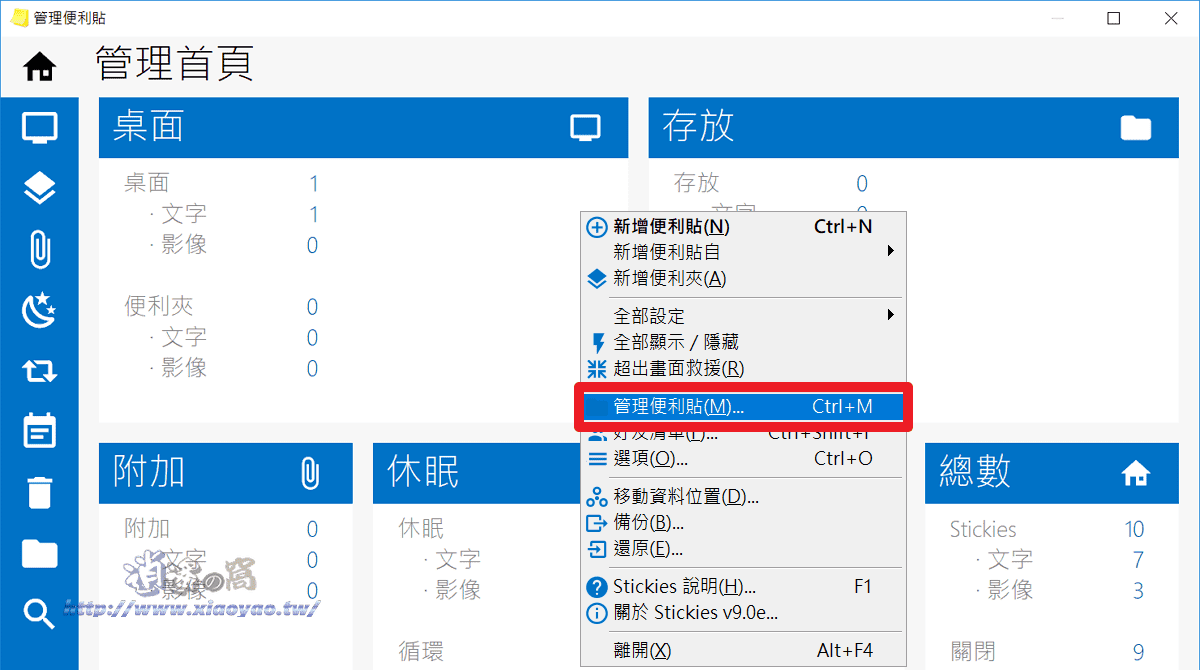
Task: Select the desktop monitor icon in the sidebar
Action: tap(40, 127)
